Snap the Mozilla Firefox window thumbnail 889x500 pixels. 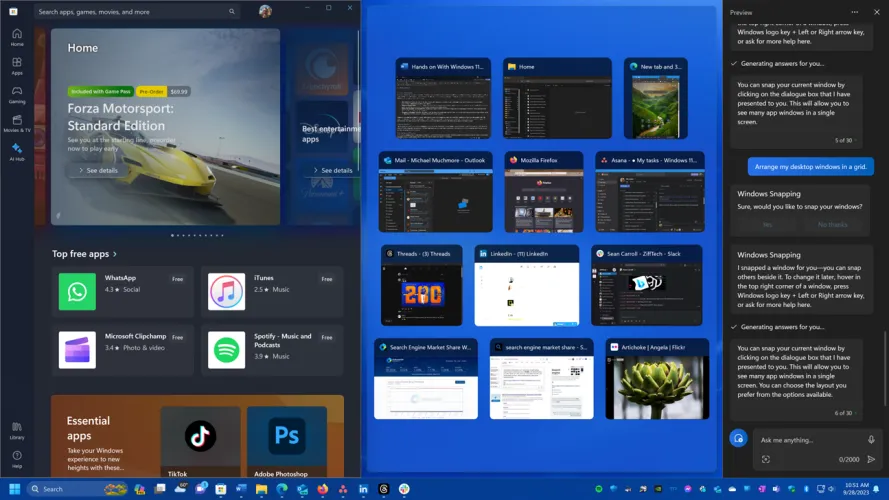point(543,192)
